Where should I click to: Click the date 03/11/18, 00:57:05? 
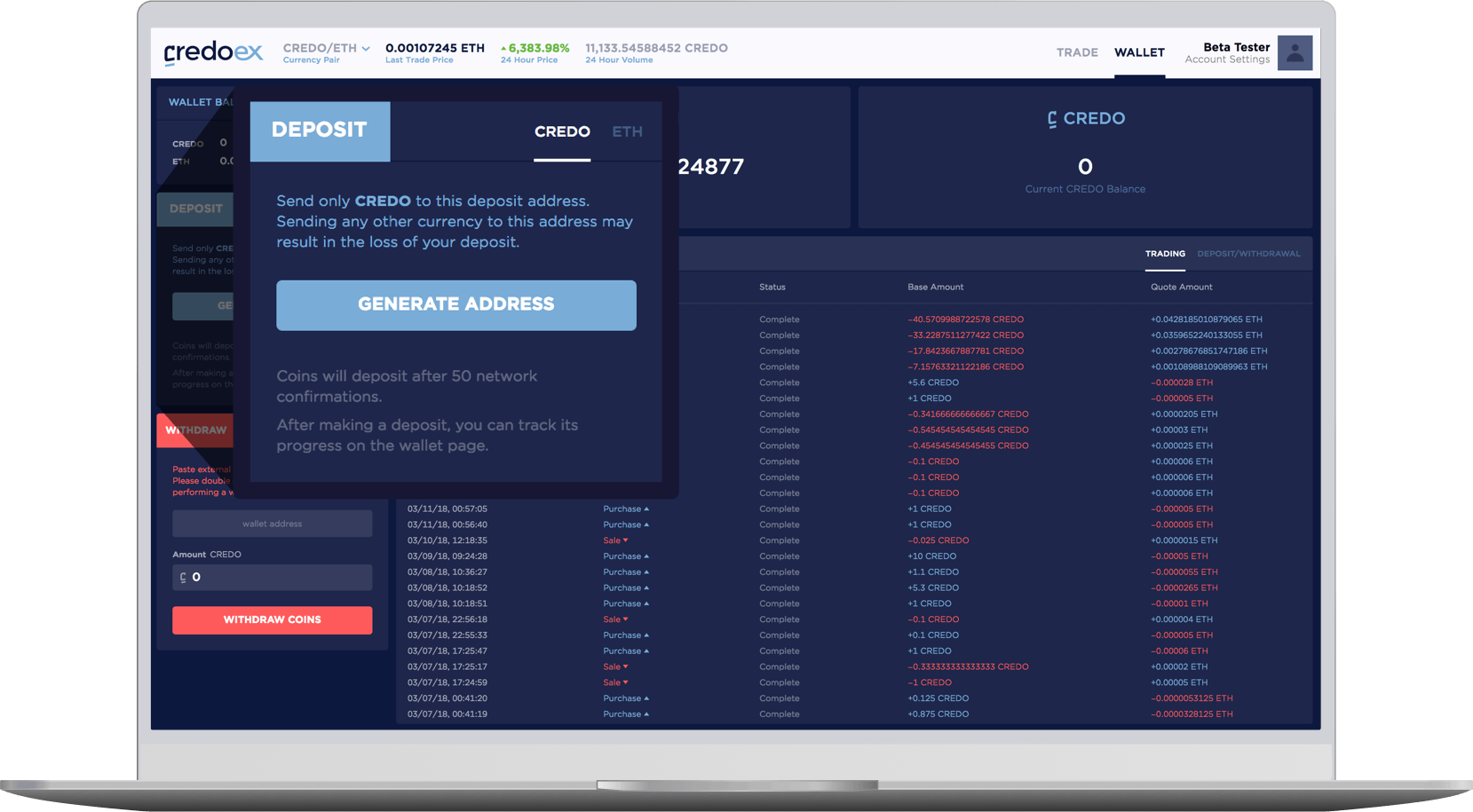(x=447, y=509)
